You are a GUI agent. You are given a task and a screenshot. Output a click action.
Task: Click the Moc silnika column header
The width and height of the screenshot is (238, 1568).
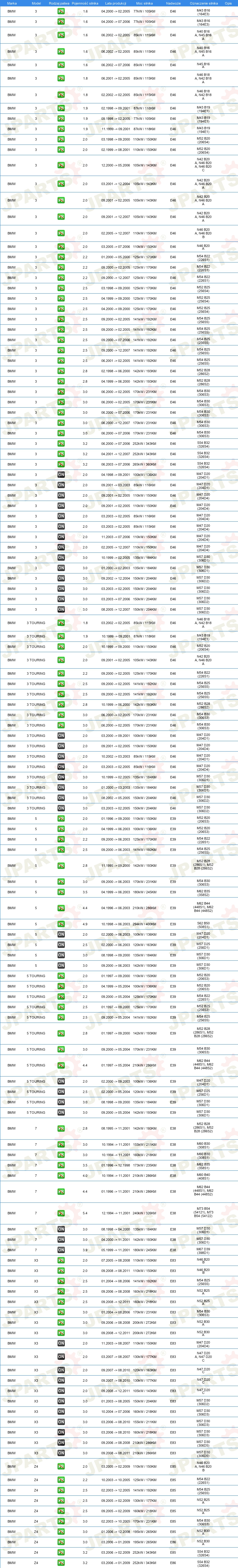tap(145, 3)
